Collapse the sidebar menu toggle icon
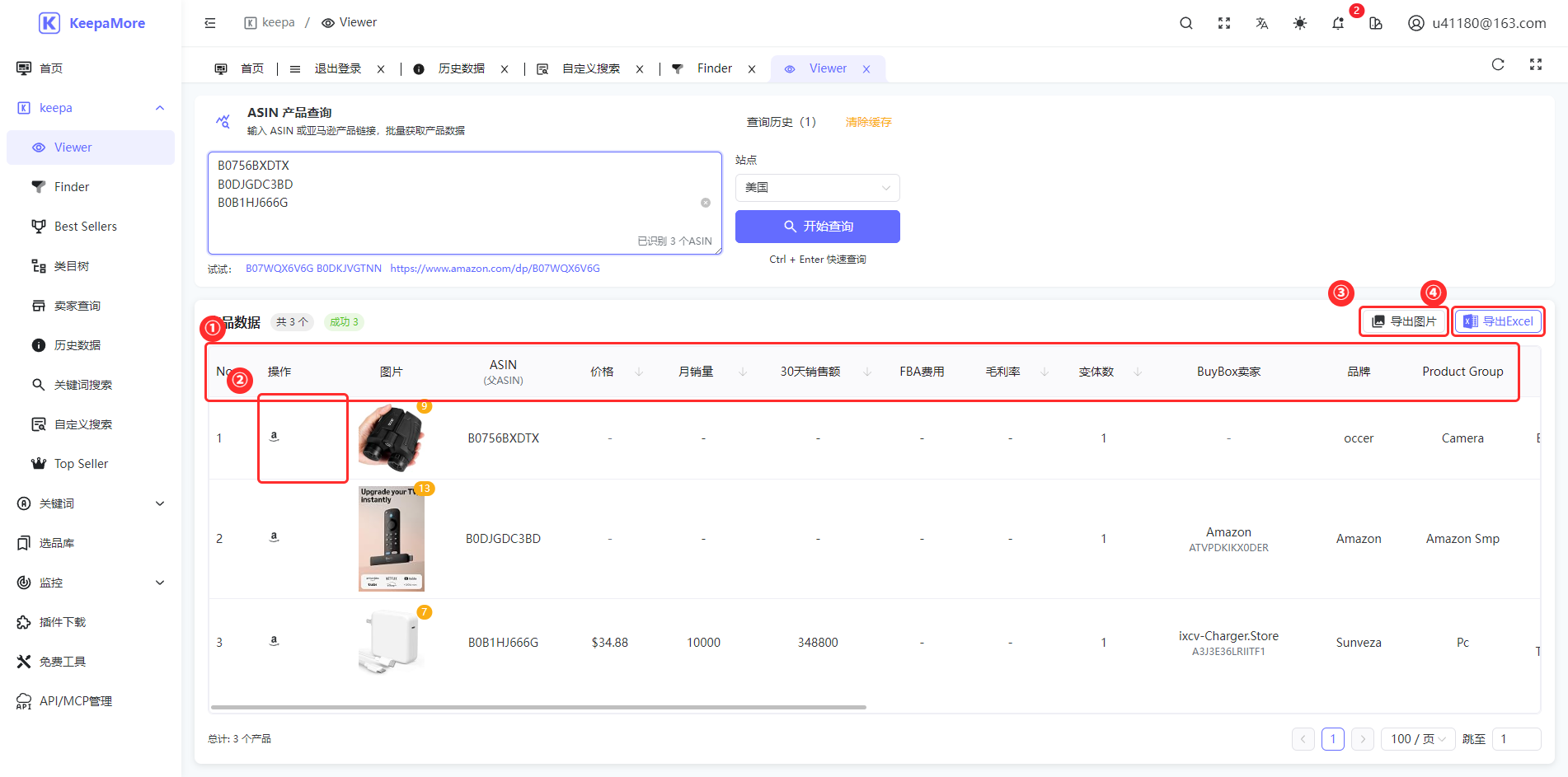Screen dimensions: 1568x777 pos(210,23)
